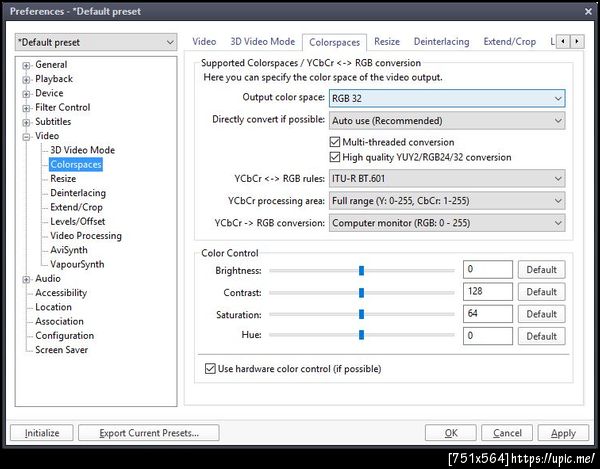Image resolution: width=600 pixels, height=469 pixels.
Task: Select Accessibility in the tree
Action: [61, 293]
